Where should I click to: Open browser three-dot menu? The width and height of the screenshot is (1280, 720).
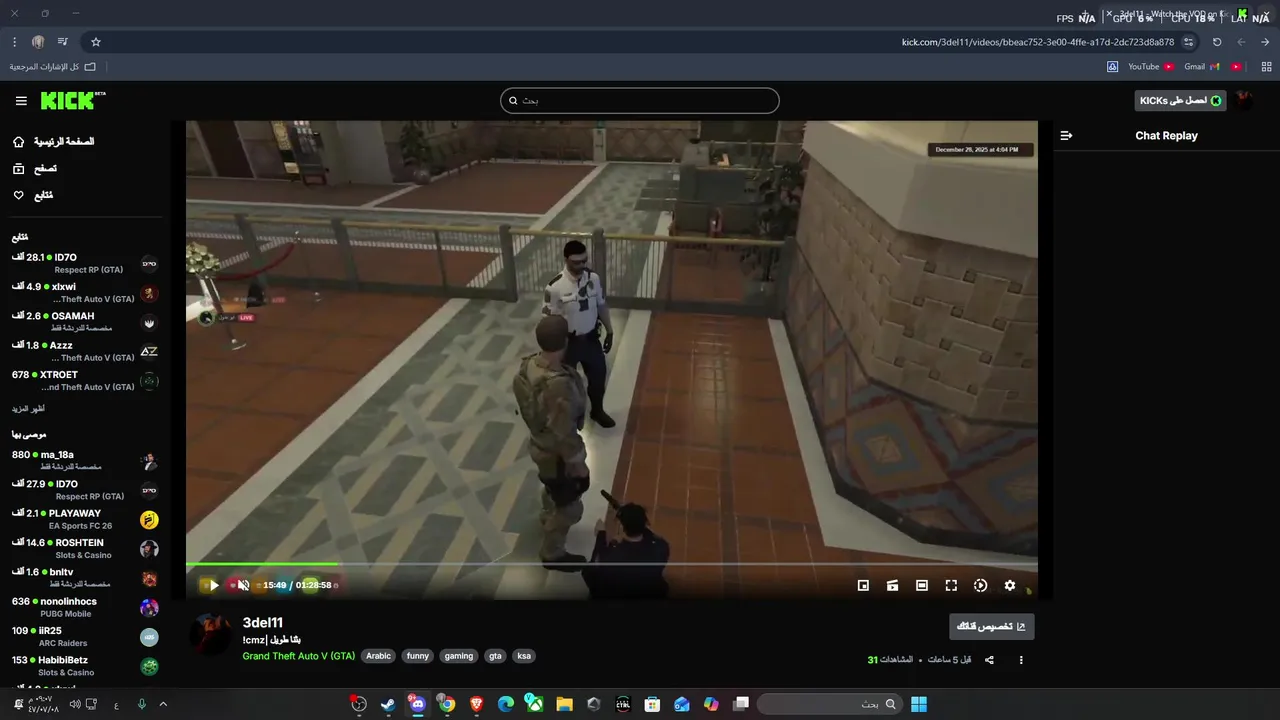pyautogui.click(x=14, y=42)
